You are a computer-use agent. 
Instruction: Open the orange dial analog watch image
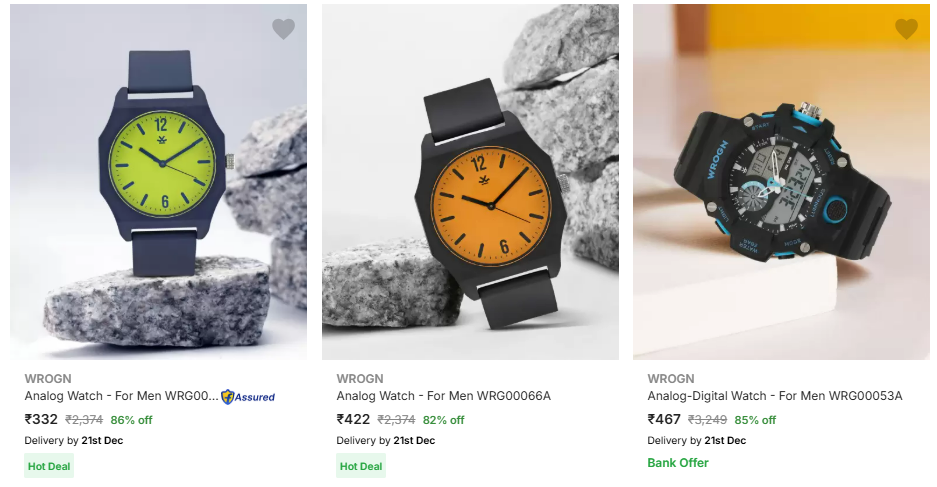[x=470, y=182]
